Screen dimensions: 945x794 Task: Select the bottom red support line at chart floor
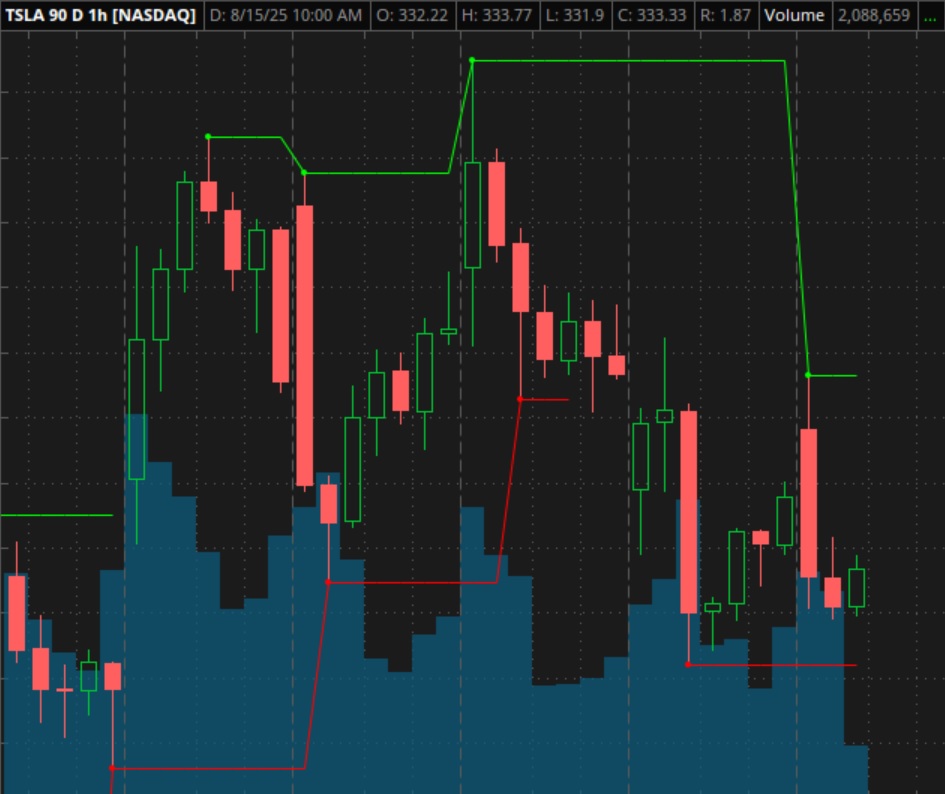[x=208, y=768]
